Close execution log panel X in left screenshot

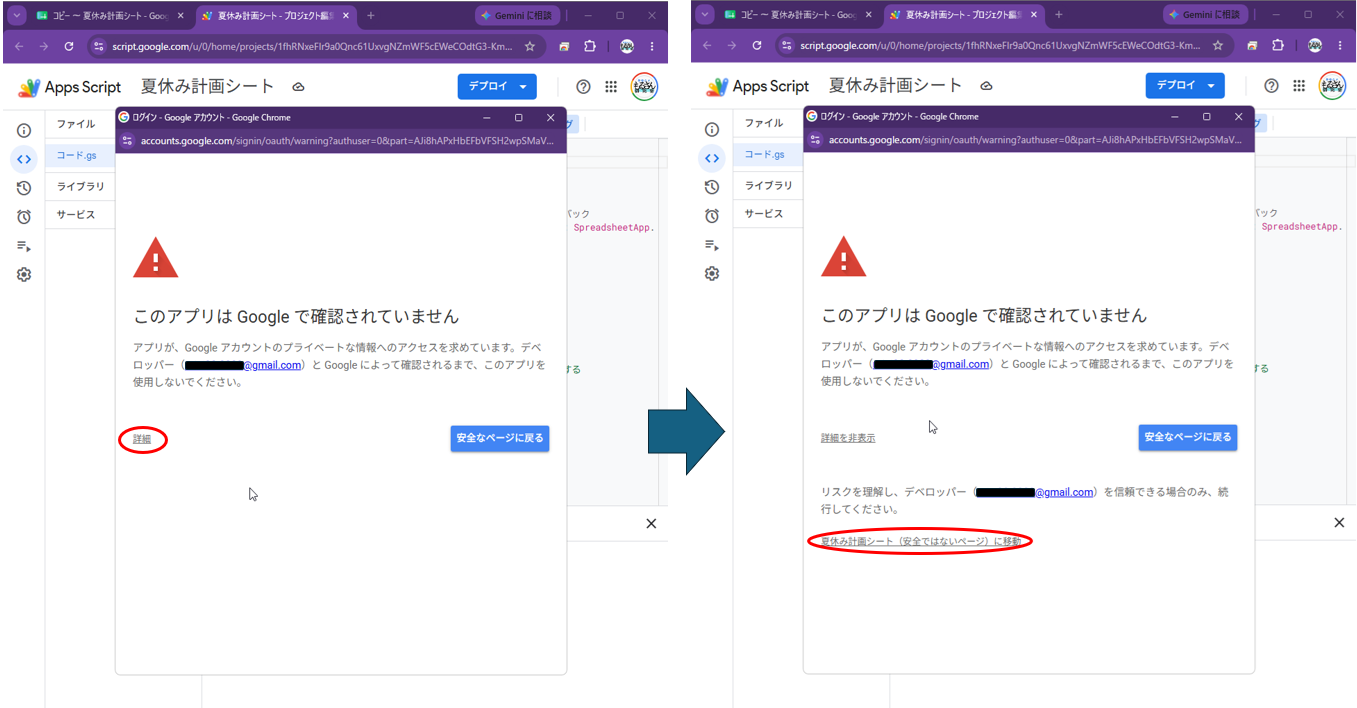[651, 524]
